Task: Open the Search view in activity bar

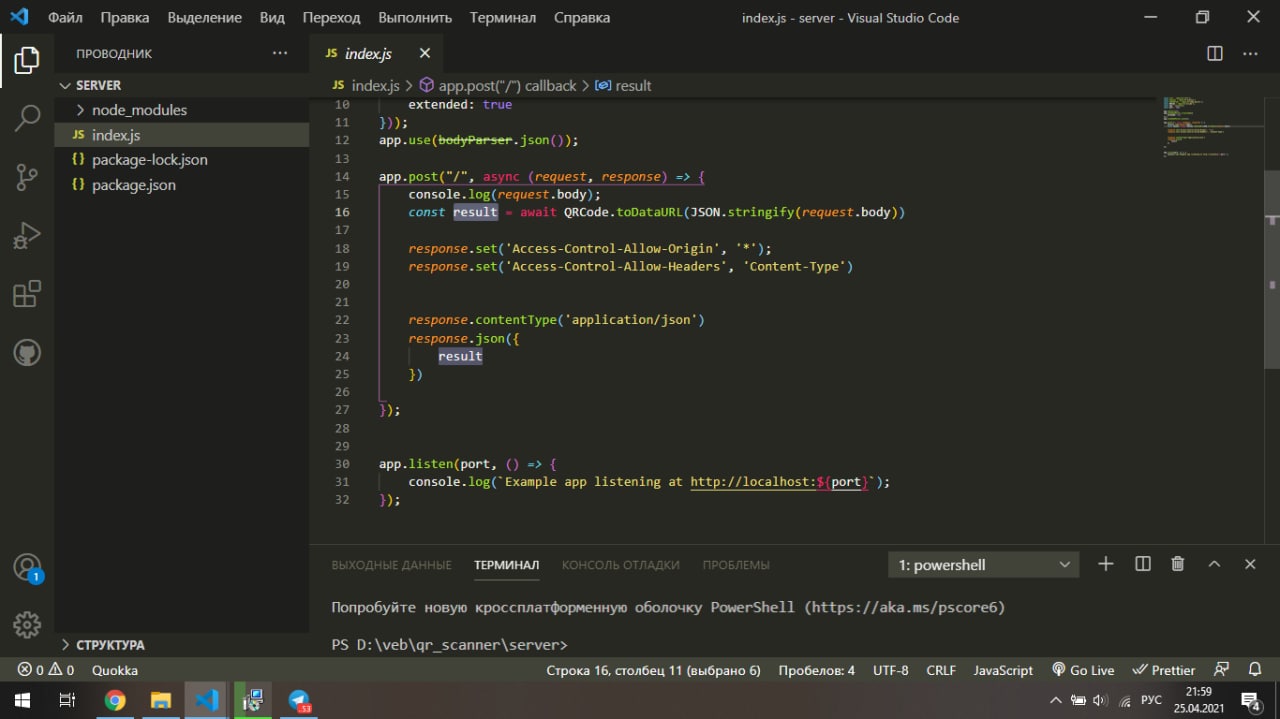Action: [27, 117]
